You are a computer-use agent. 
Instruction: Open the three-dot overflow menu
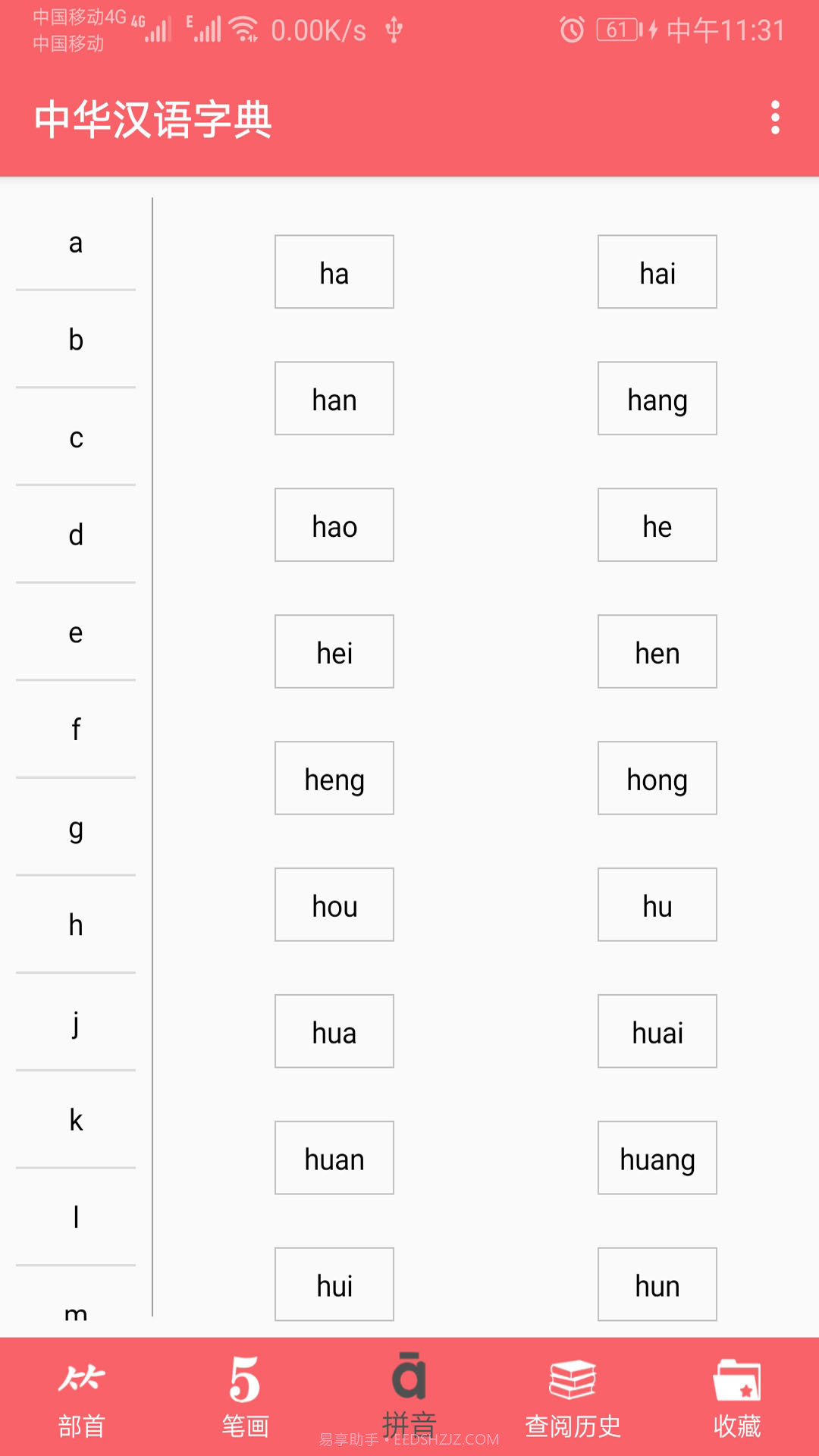pyautogui.click(x=774, y=119)
